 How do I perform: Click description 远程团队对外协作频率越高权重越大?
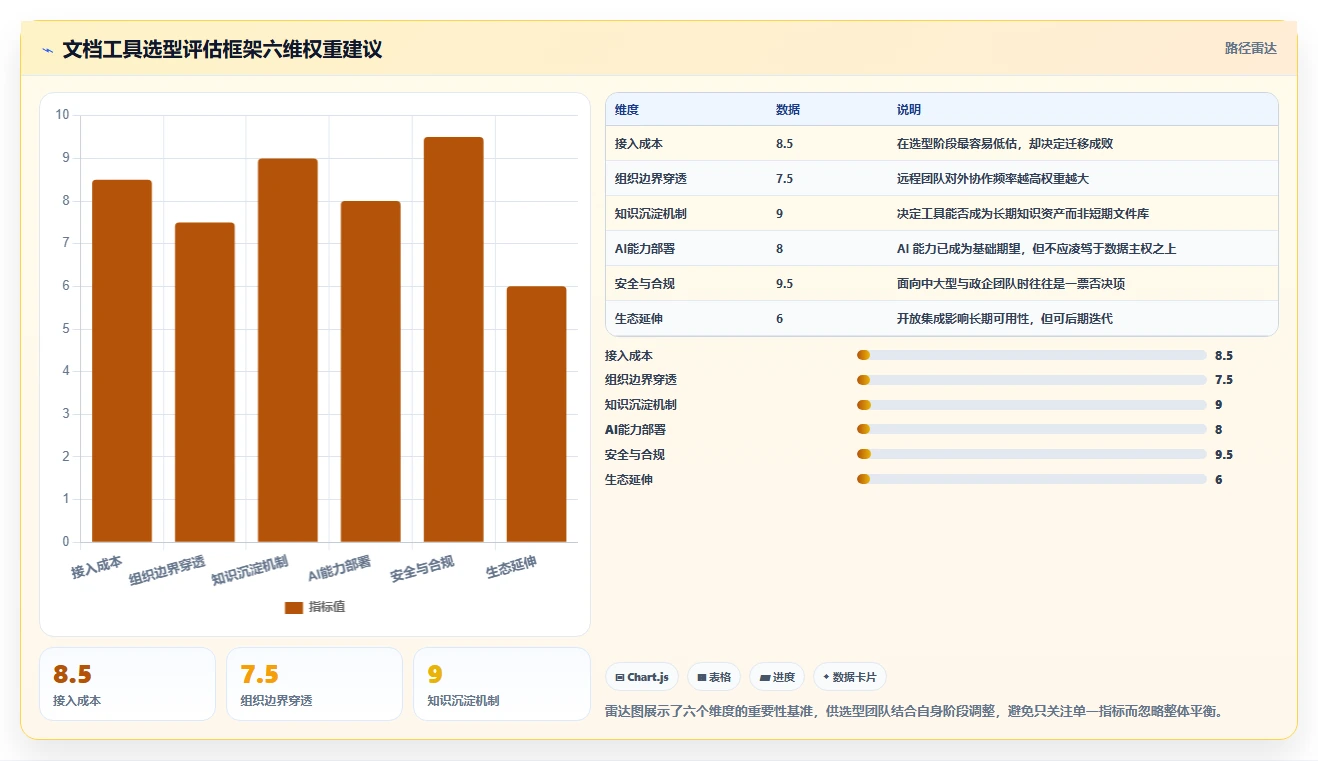click(x=993, y=179)
